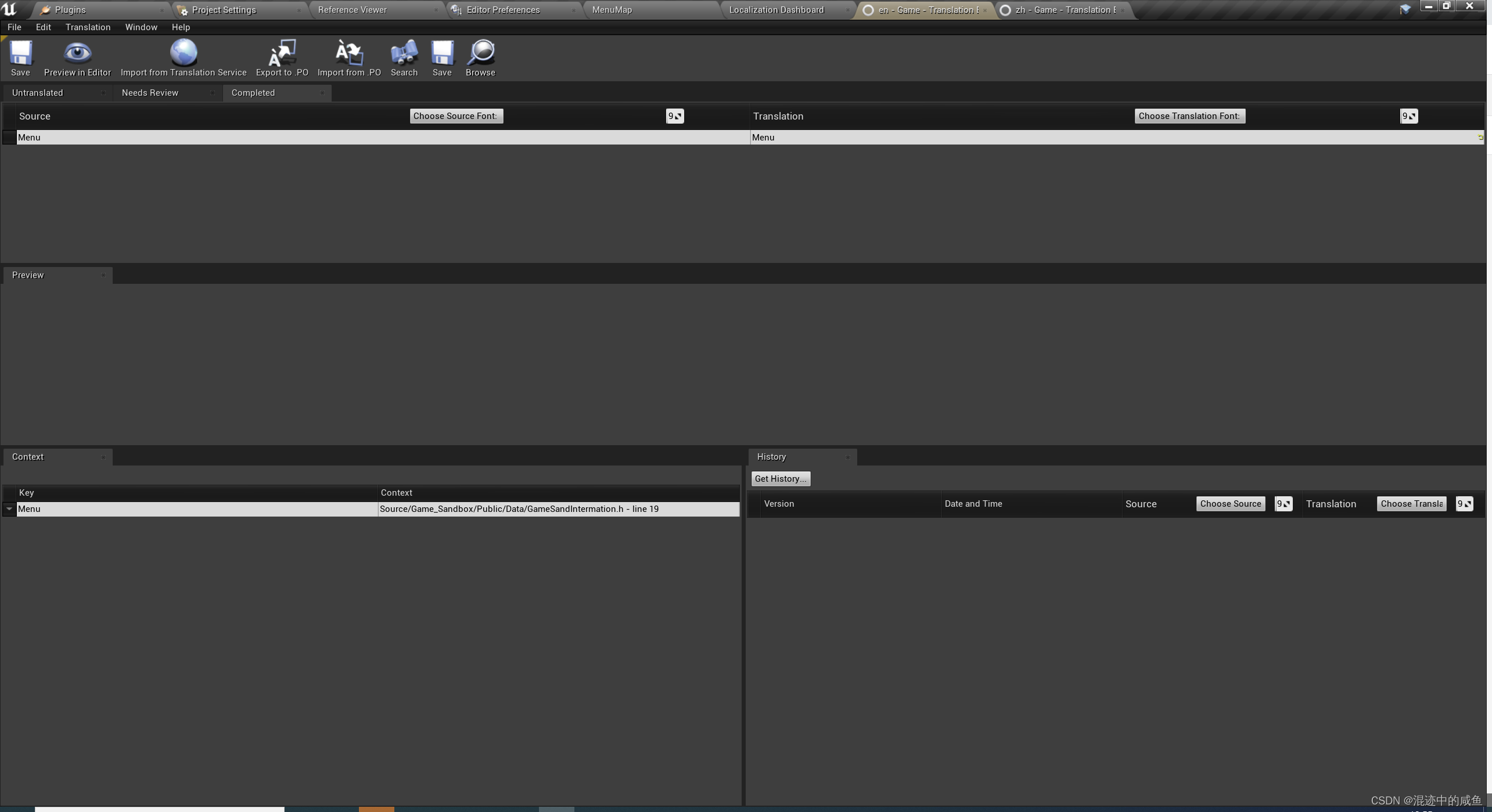1492x812 pixels.
Task: Click the first Save floppy icon
Action: (x=20, y=53)
